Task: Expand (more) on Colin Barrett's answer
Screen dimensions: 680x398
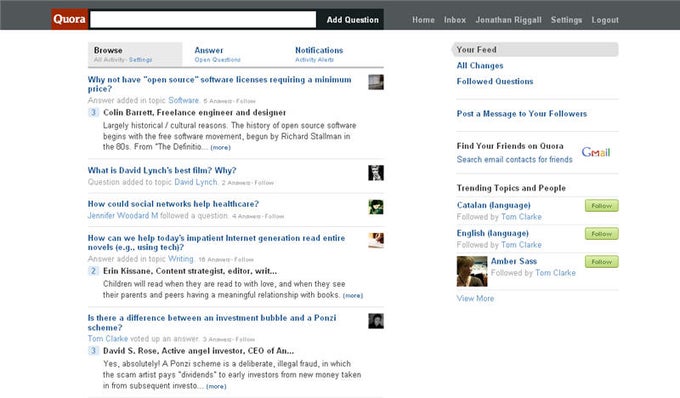Action: pyautogui.click(x=220, y=147)
